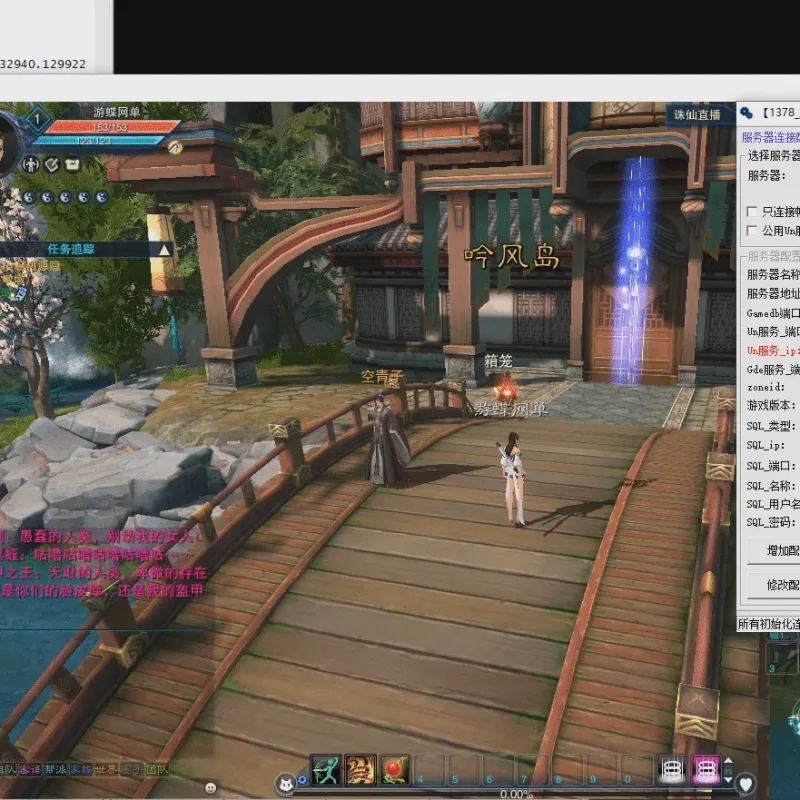Collapse the 任务追踪 panel with triangle
The image size is (800, 800).
[x=164, y=250]
